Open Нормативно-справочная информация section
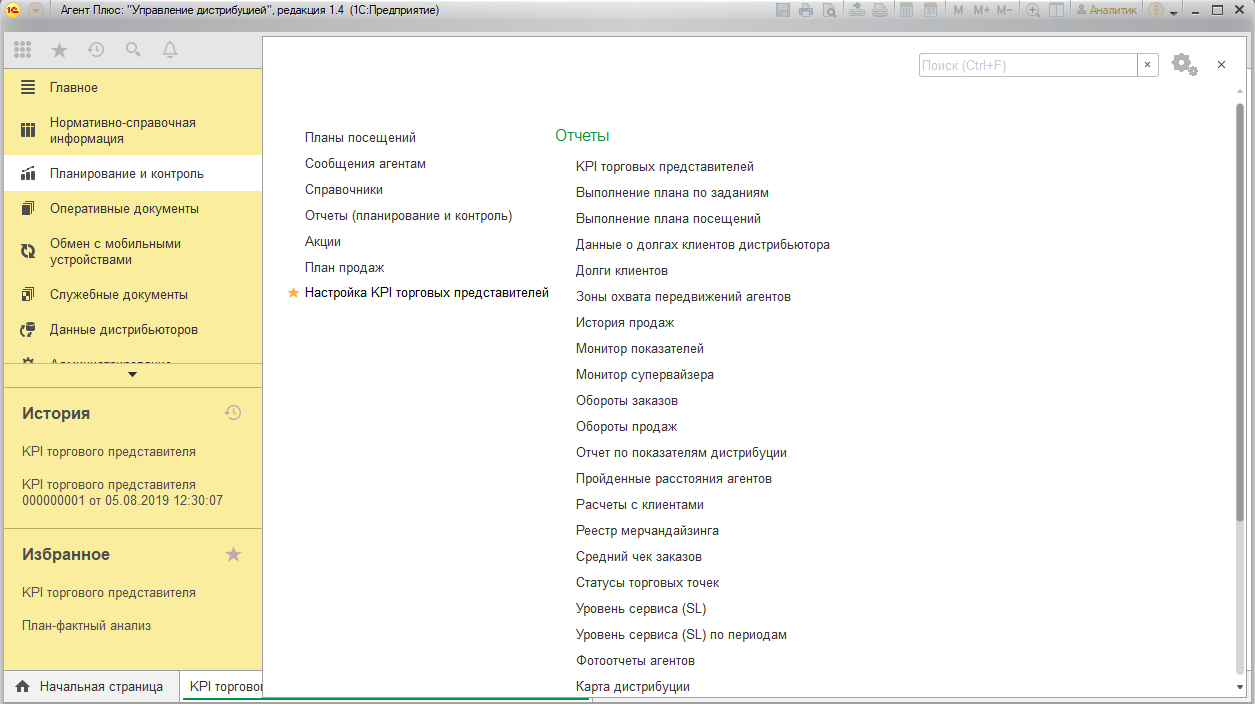The height and width of the screenshot is (706, 1255). pos(133,130)
